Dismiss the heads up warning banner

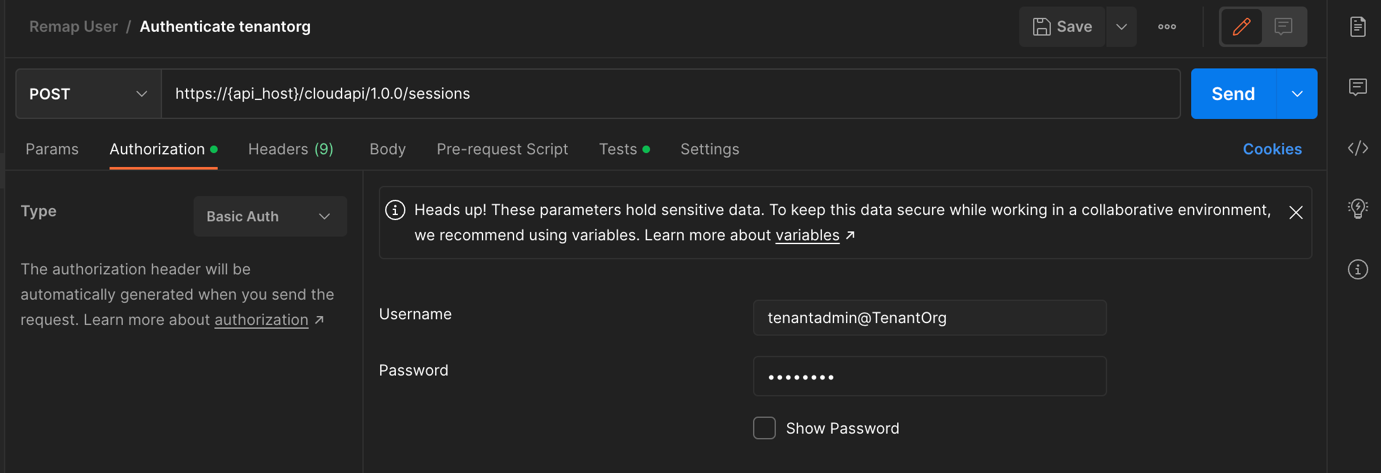(1295, 212)
